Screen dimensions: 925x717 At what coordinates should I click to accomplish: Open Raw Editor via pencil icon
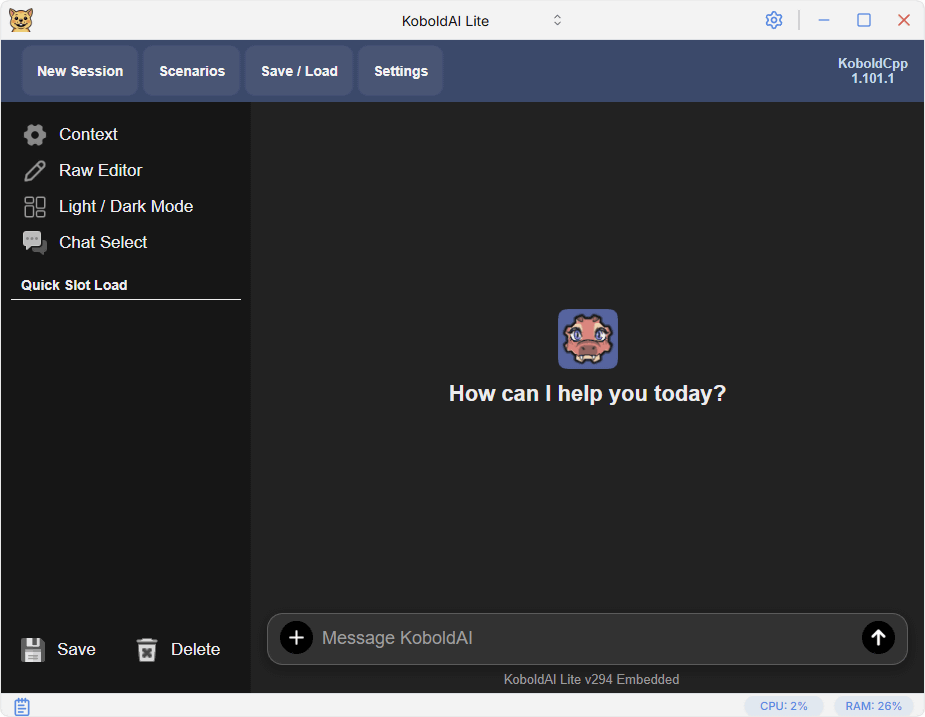point(35,171)
